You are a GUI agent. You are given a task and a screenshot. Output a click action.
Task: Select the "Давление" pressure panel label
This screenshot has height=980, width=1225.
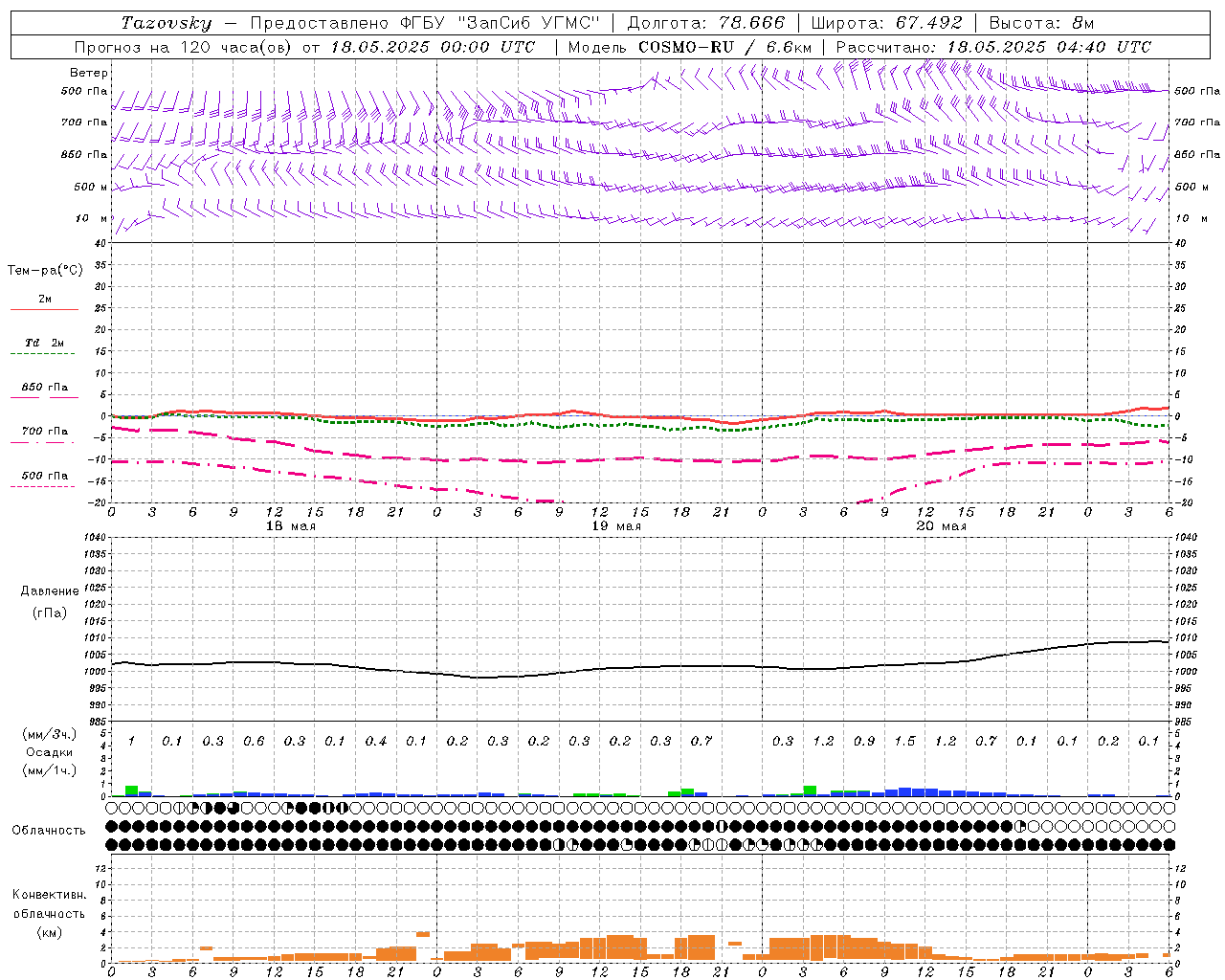pyautogui.click(x=50, y=591)
